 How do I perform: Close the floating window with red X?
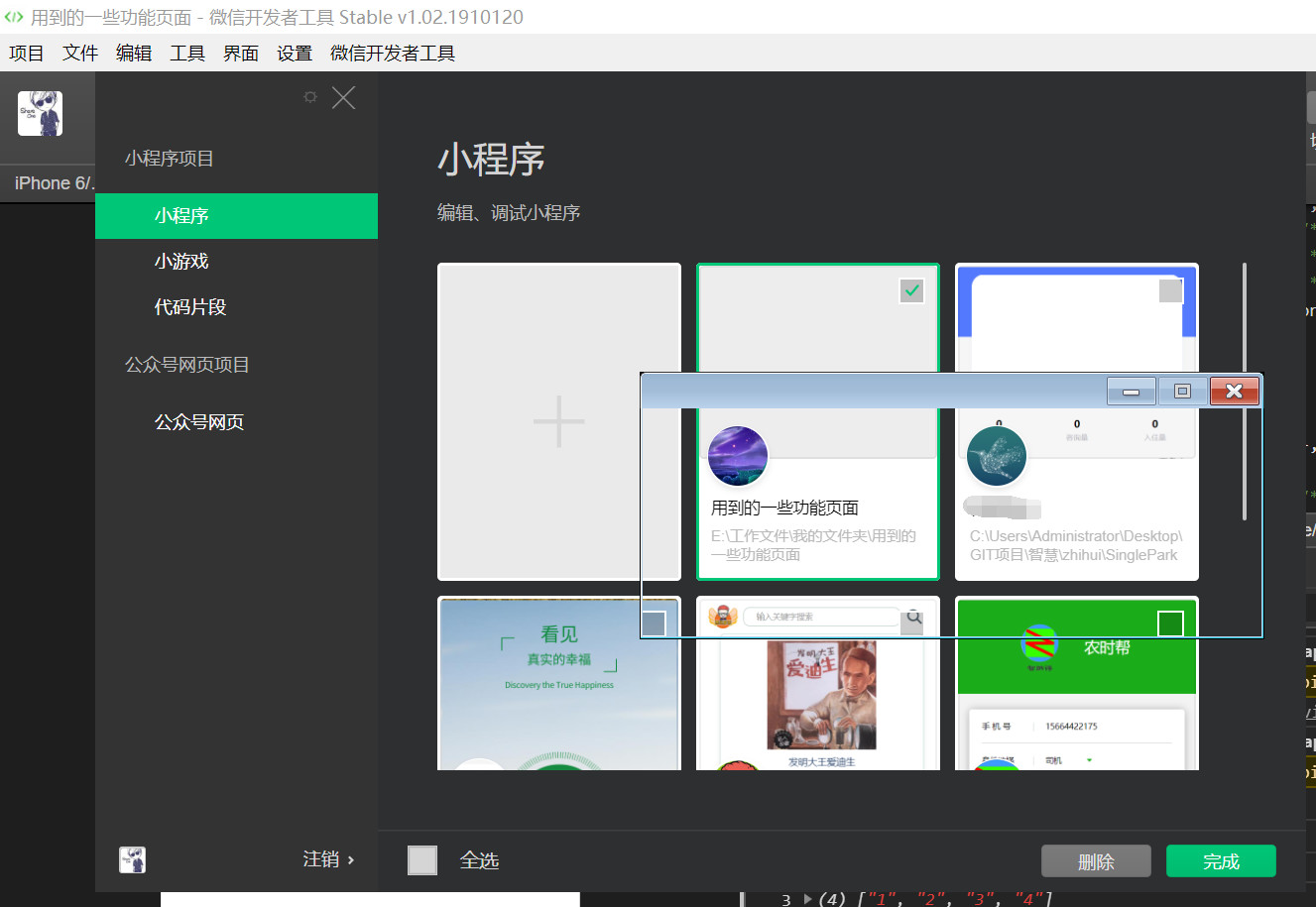[1235, 392]
